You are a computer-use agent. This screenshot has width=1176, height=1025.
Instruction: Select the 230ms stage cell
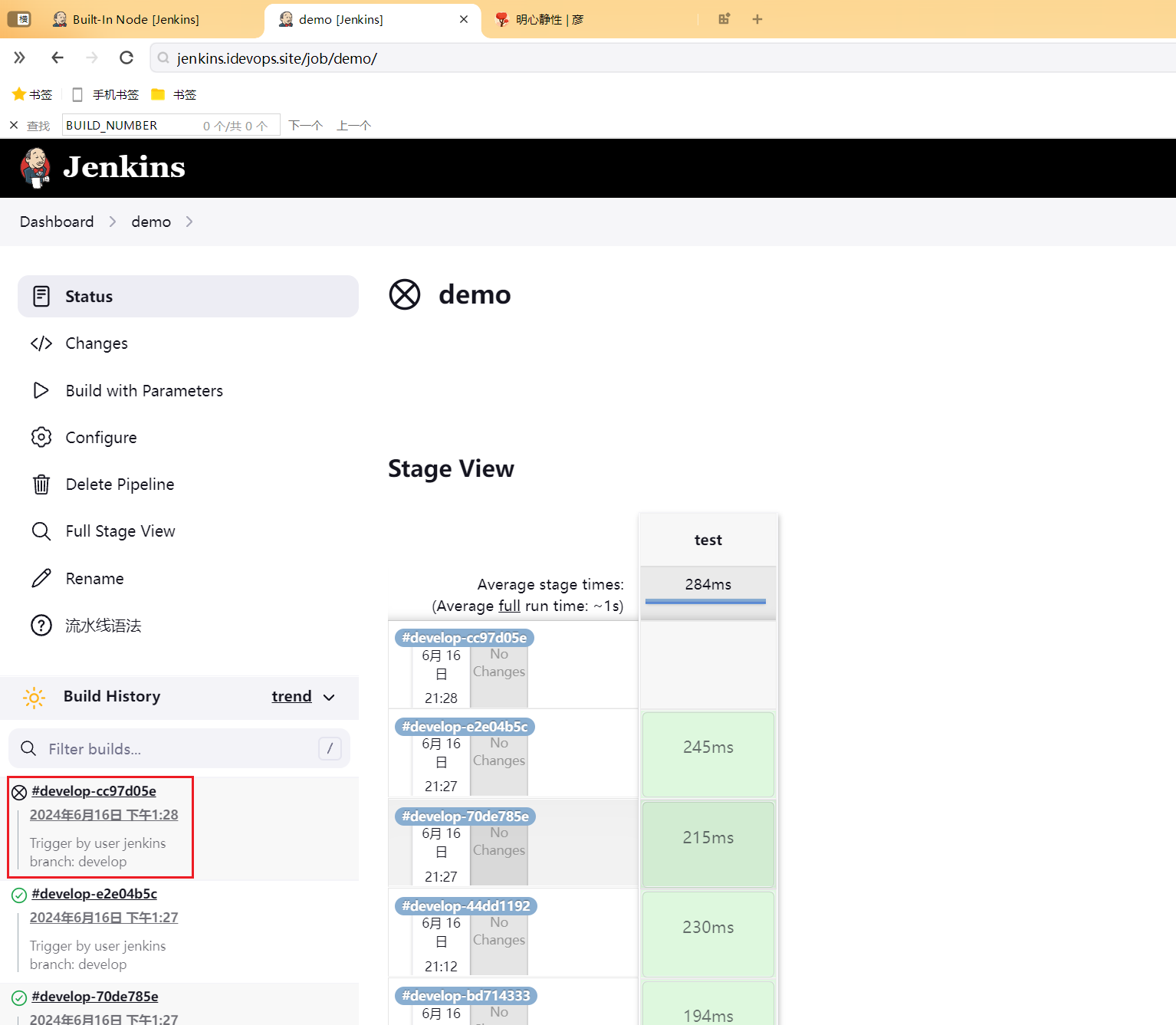point(708,934)
